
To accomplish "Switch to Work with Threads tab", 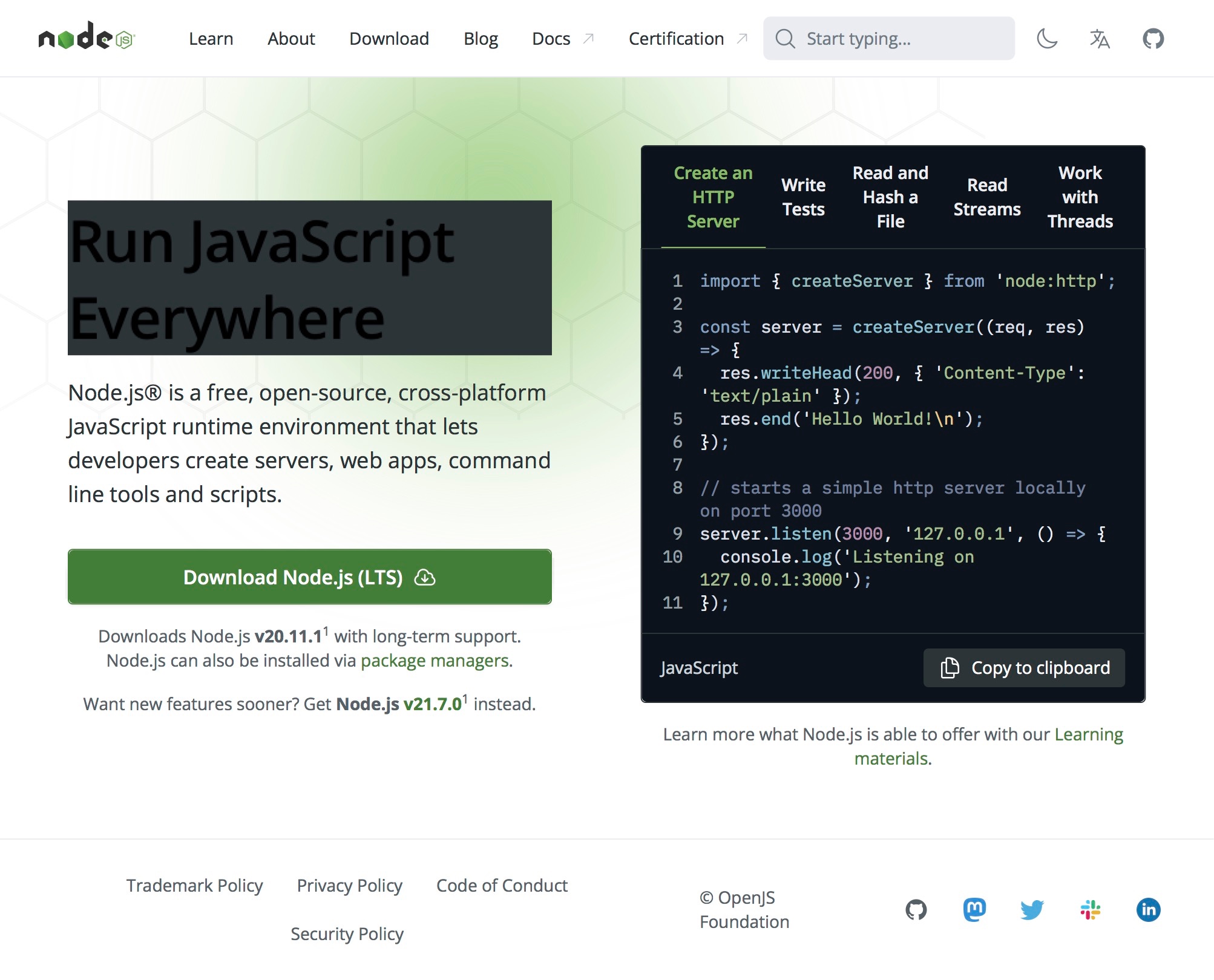I will click(1080, 197).
